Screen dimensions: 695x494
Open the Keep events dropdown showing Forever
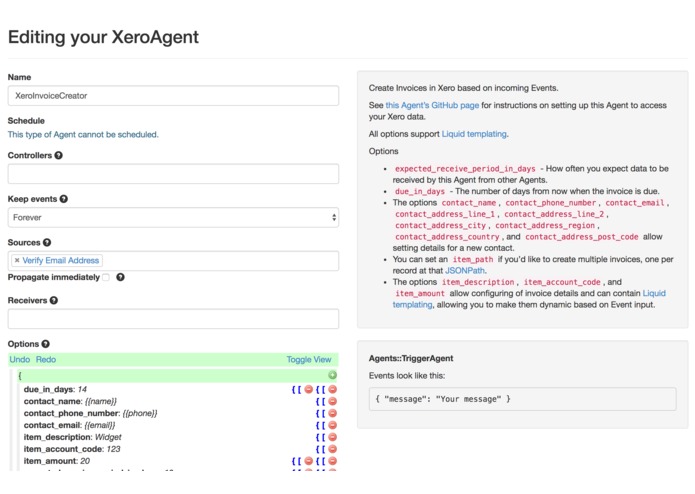click(173, 218)
